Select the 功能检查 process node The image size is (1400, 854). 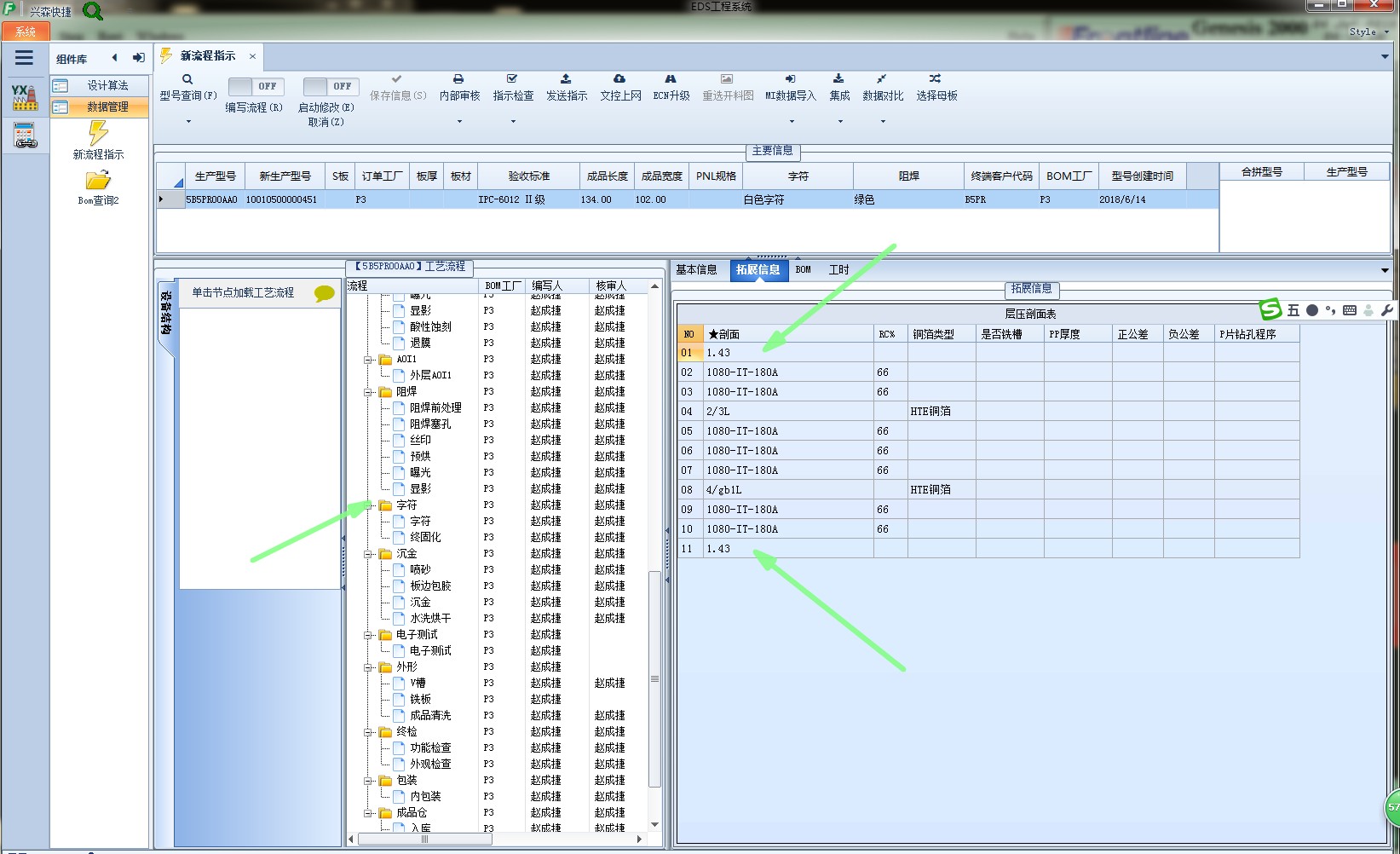point(430,748)
